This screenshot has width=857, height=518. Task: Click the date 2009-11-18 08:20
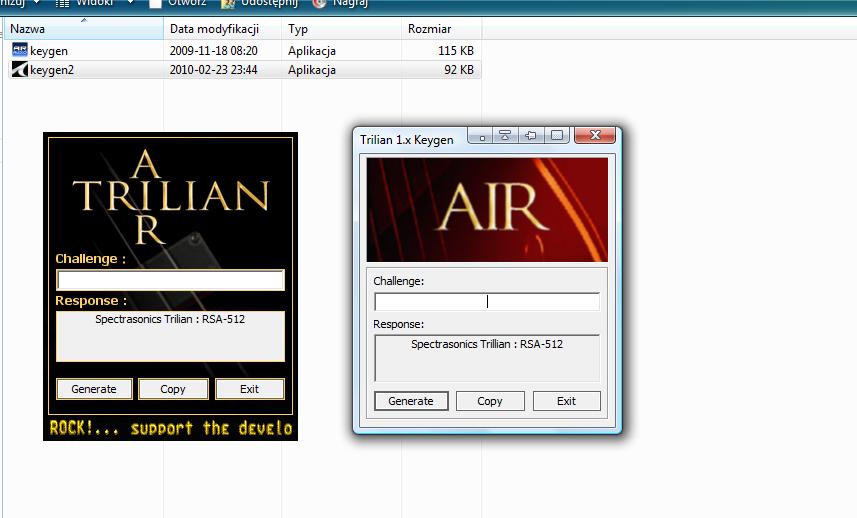click(213, 51)
